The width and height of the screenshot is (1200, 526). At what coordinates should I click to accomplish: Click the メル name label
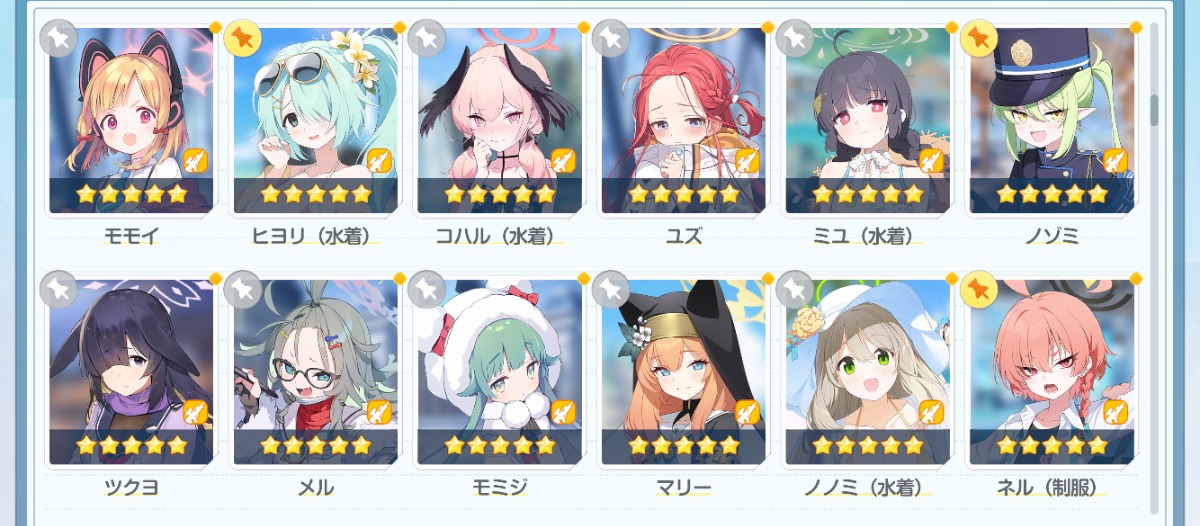point(316,488)
